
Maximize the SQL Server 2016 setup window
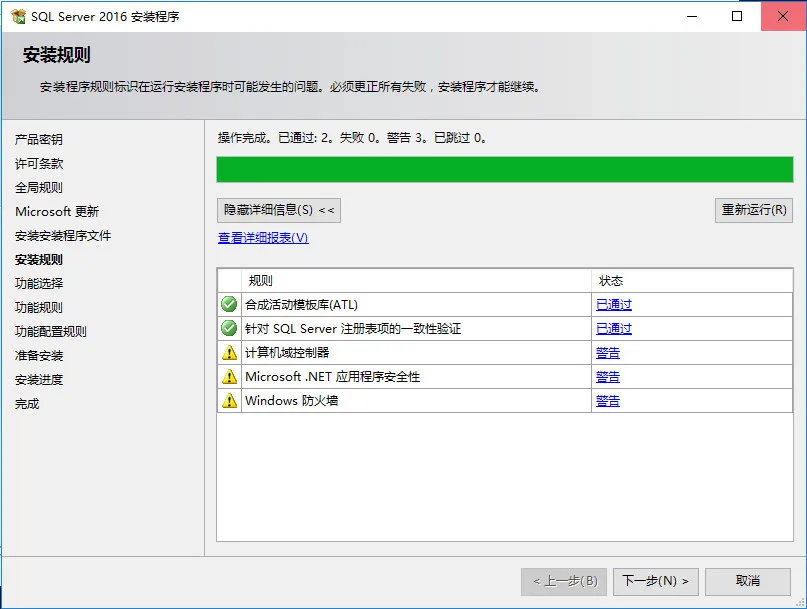(x=737, y=16)
